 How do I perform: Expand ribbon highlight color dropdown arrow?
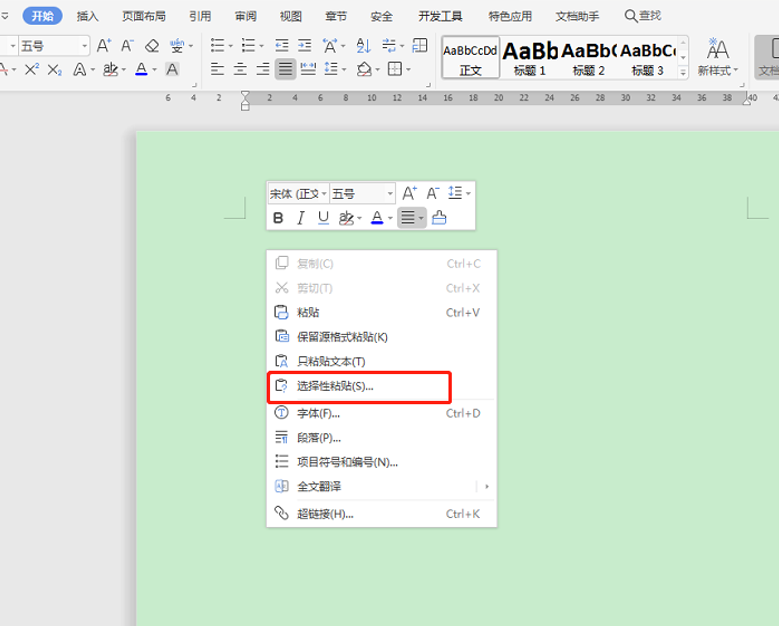click(x=124, y=70)
